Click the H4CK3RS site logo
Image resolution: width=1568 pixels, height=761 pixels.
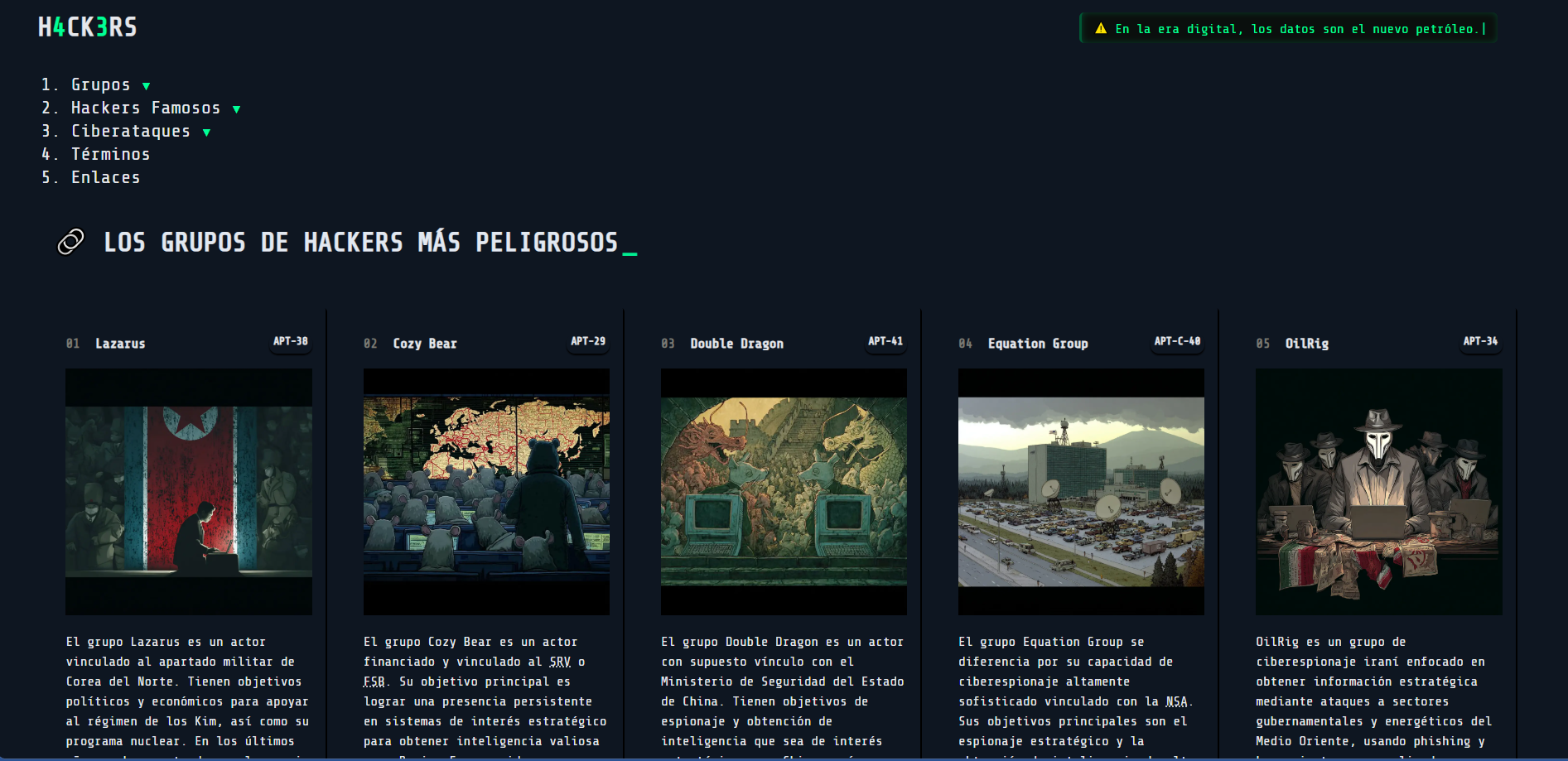click(x=87, y=27)
